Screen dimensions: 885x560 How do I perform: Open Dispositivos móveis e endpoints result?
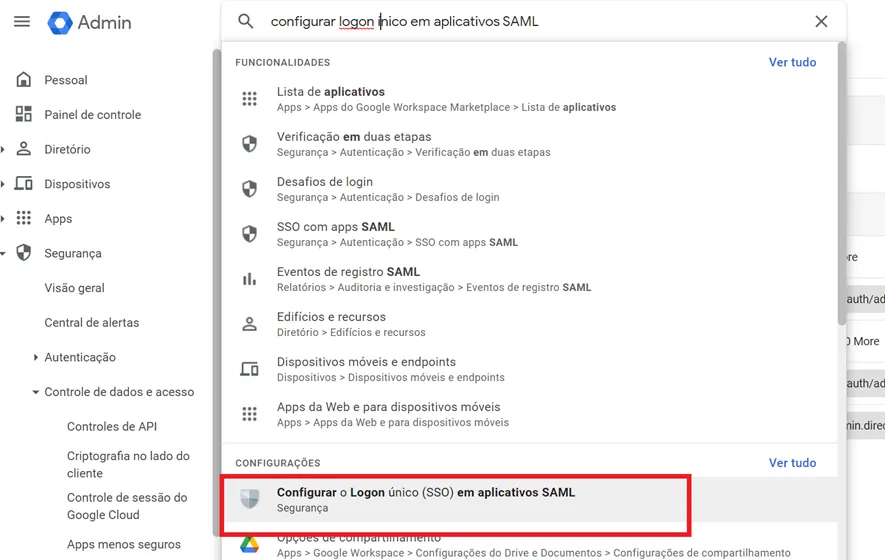(529, 369)
